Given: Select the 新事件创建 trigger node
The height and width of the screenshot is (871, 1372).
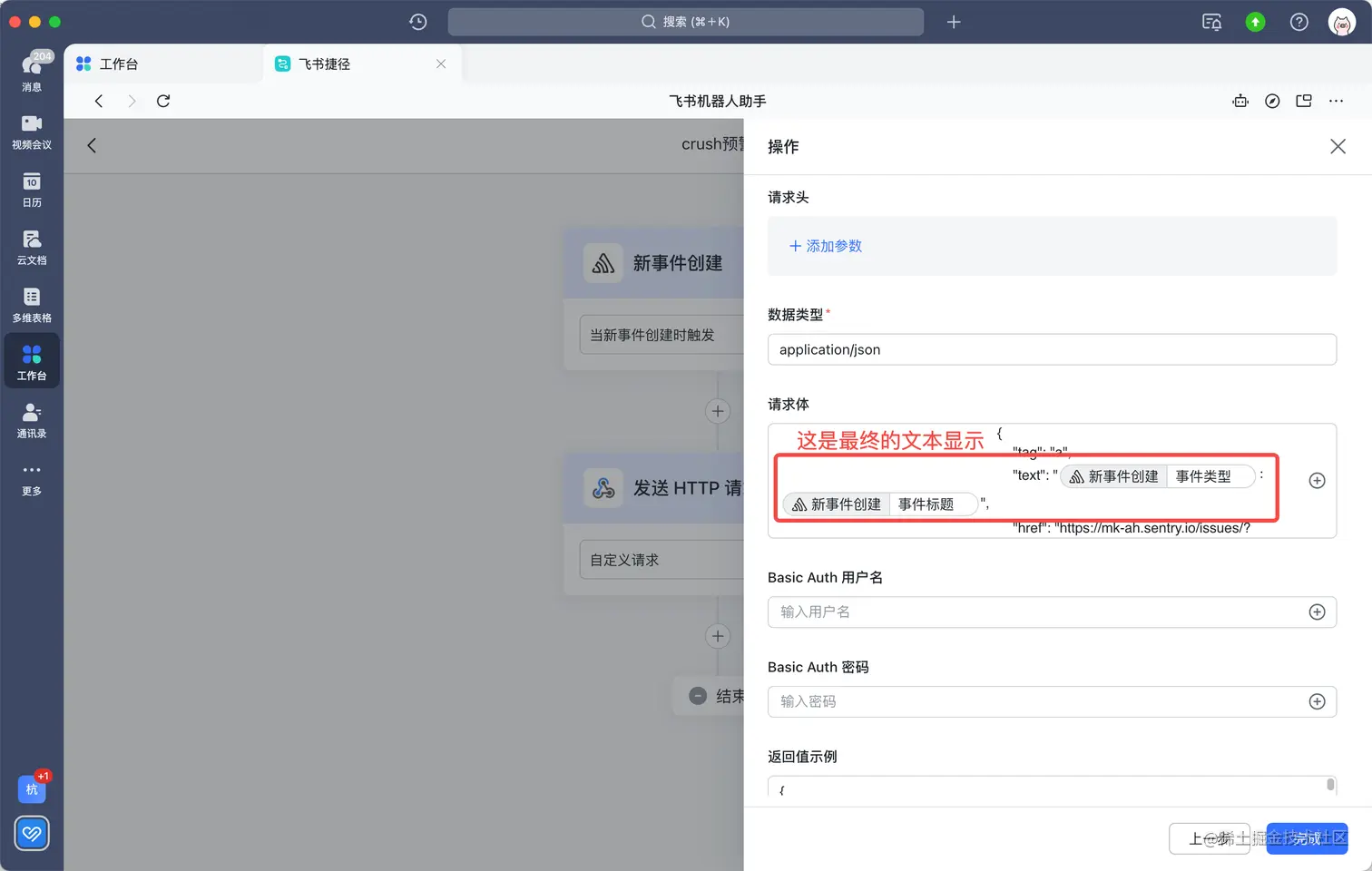Looking at the screenshot, I should (x=654, y=263).
